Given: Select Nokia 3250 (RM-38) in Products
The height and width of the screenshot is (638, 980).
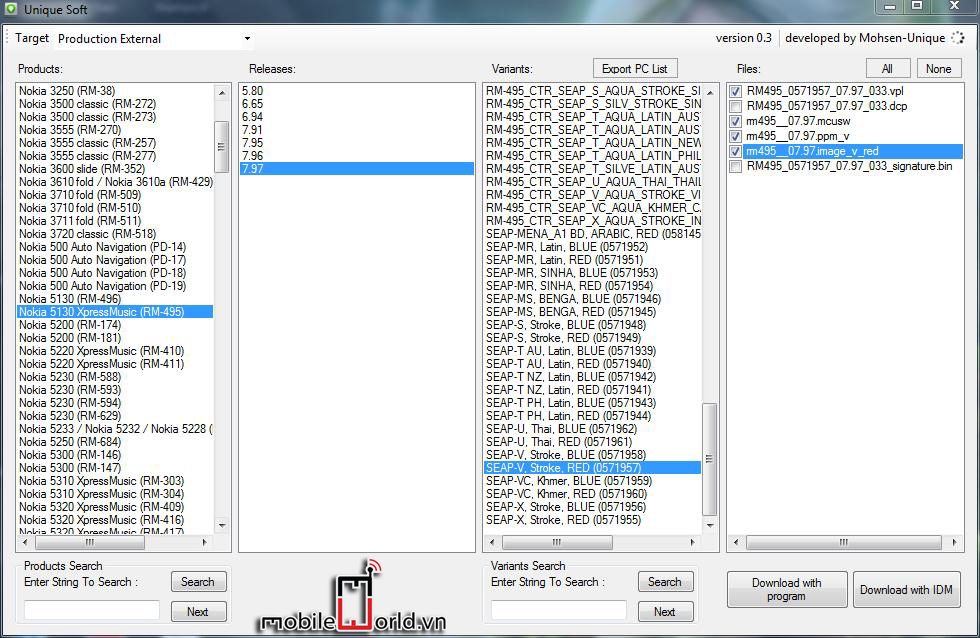Looking at the screenshot, I should coord(115,91).
